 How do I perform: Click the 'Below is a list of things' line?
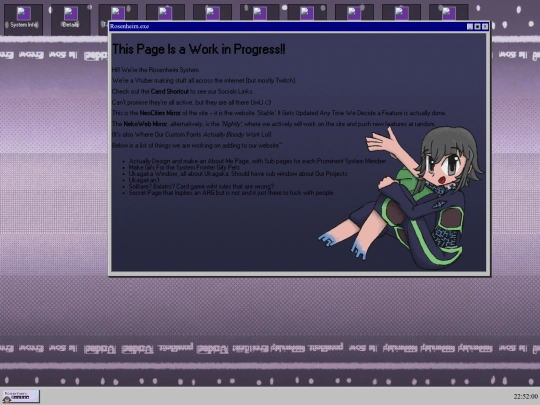197,145
